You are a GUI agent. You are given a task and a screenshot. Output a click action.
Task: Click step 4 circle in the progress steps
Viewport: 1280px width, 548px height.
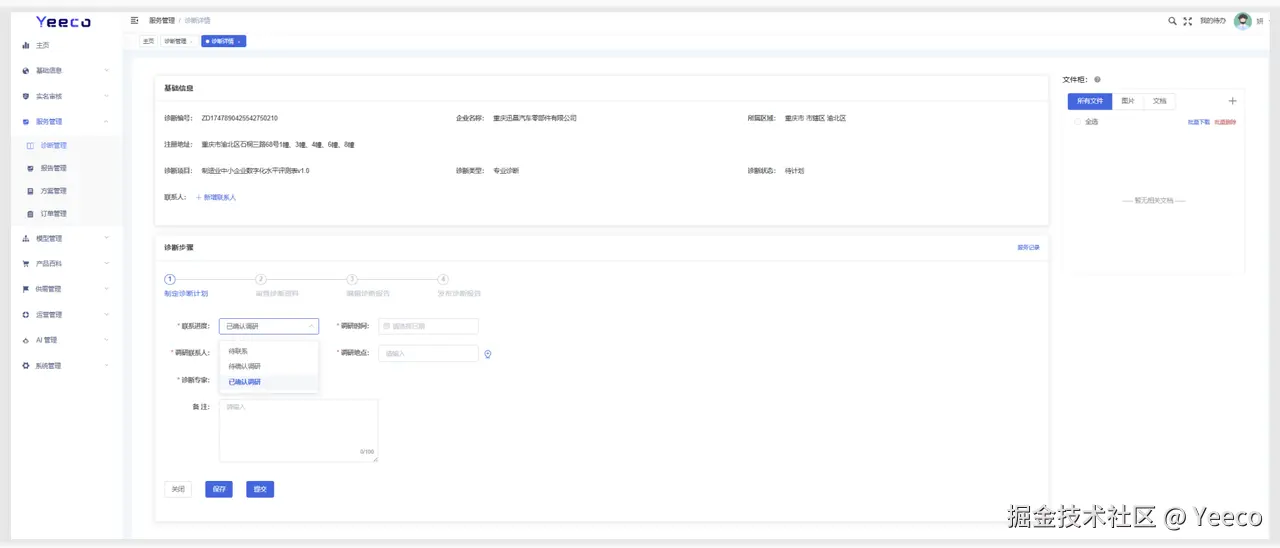point(443,280)
